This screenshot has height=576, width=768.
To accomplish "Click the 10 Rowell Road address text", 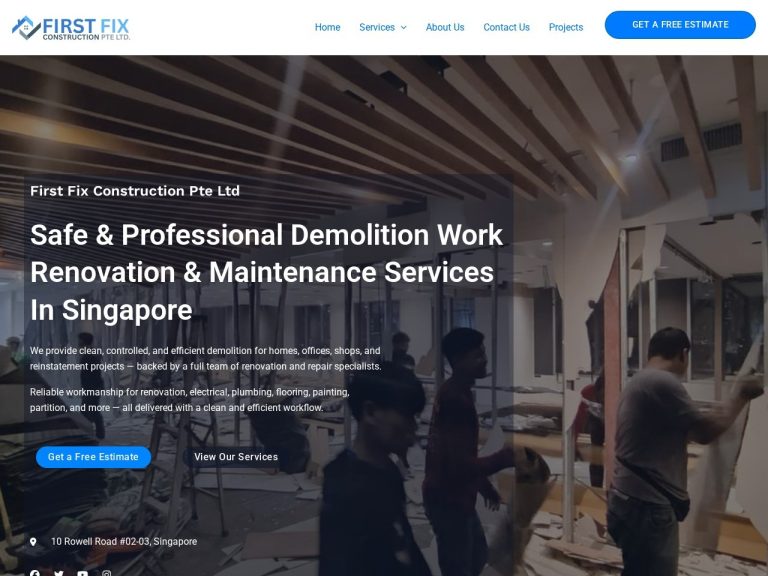I will [x=124, y=542].
